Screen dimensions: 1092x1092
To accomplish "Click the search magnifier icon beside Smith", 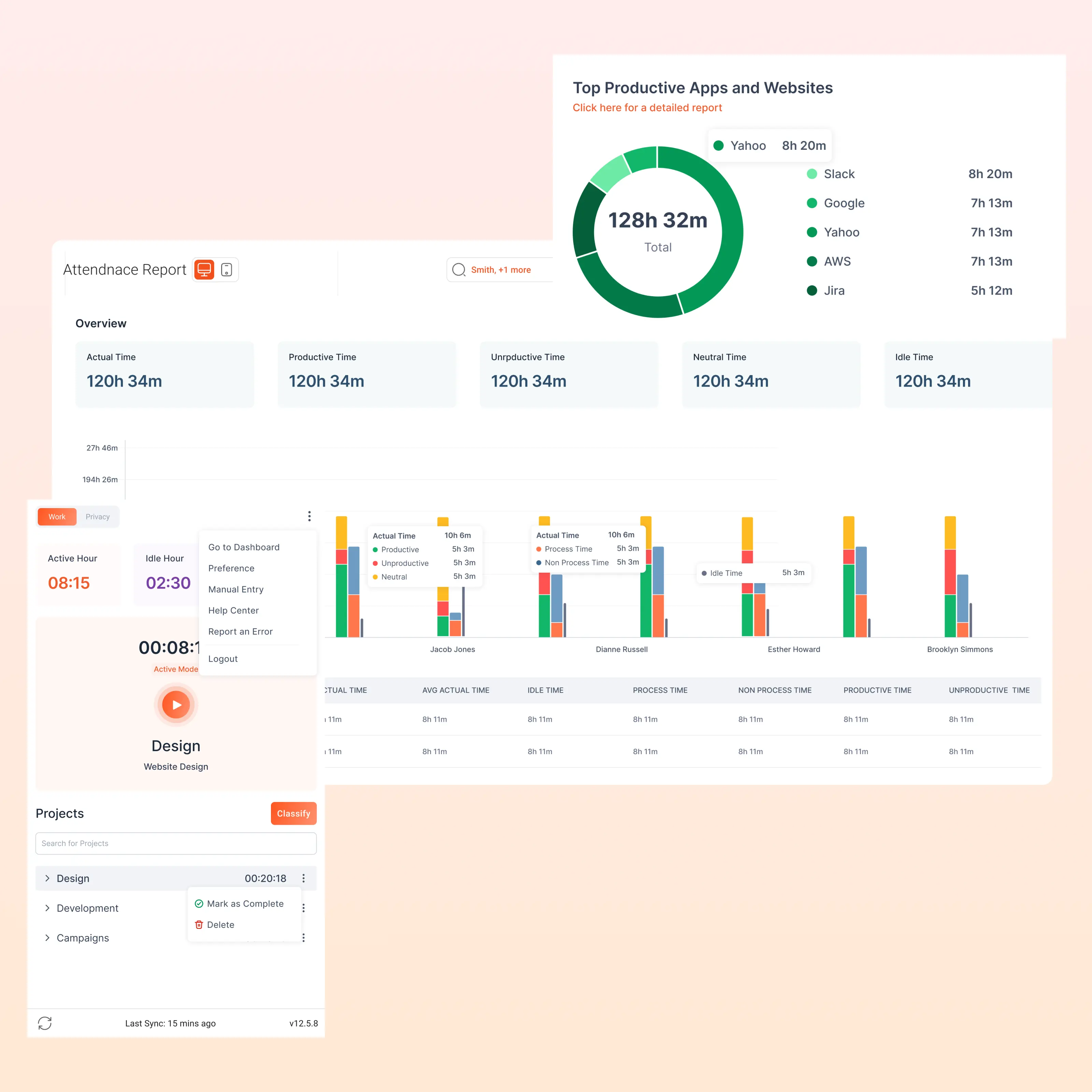I will 459,270.
